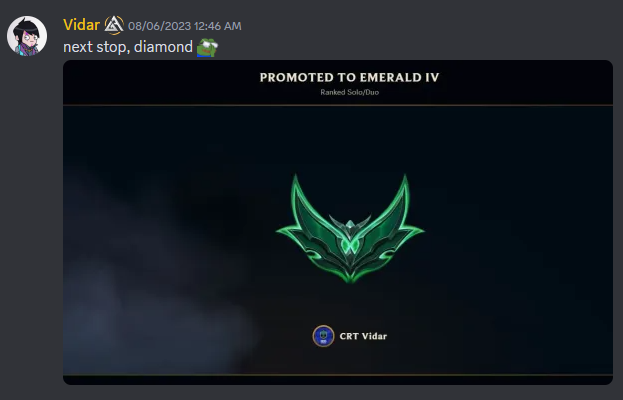Click the 'CRT Vidar' summoner name
The image size is (623, 400).
[x=363, y=336]
